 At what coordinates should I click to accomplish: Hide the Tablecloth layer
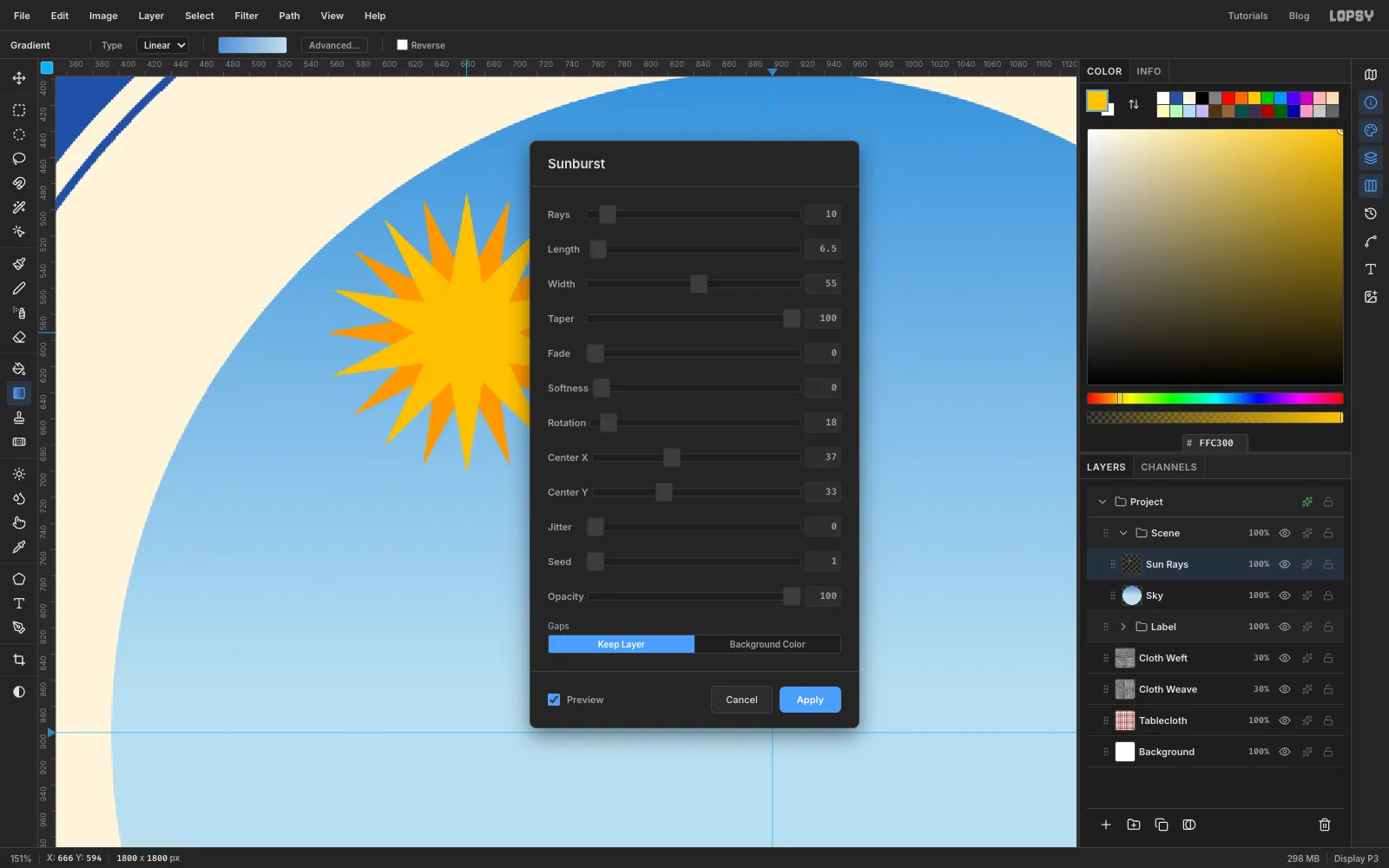click(x=1285, y=720)
